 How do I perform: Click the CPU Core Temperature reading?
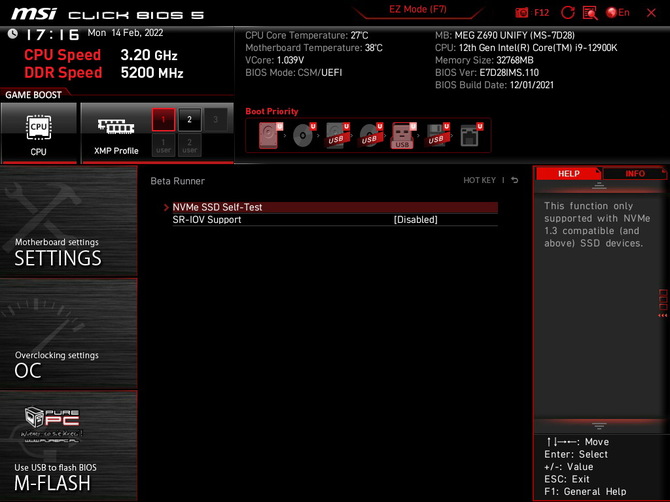306,35
